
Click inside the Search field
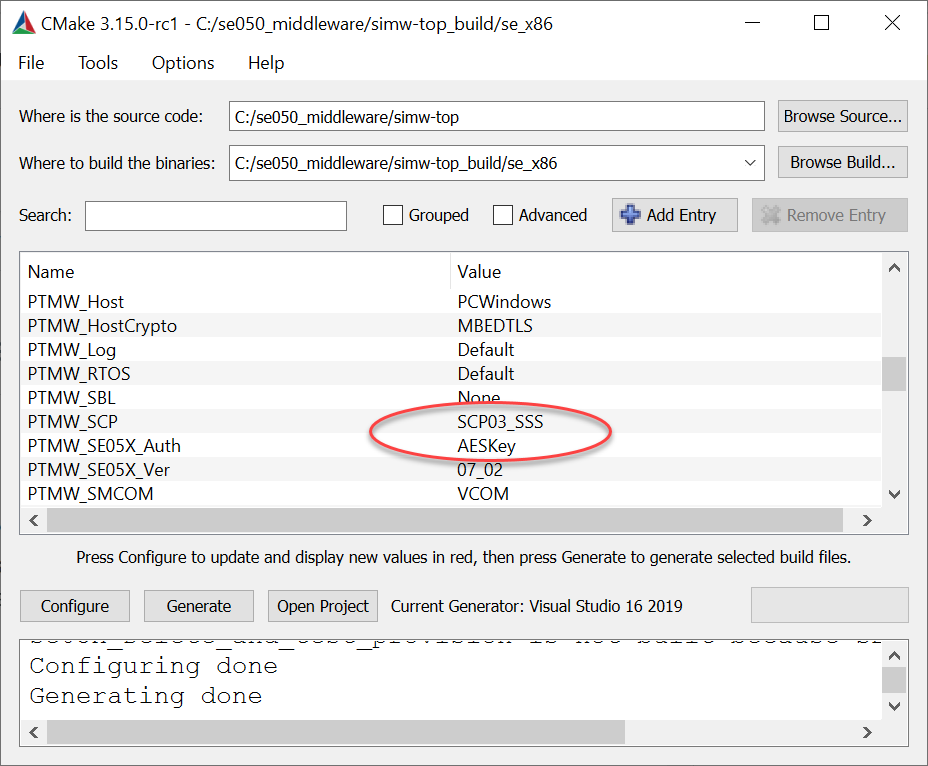(x=215, y=215)
